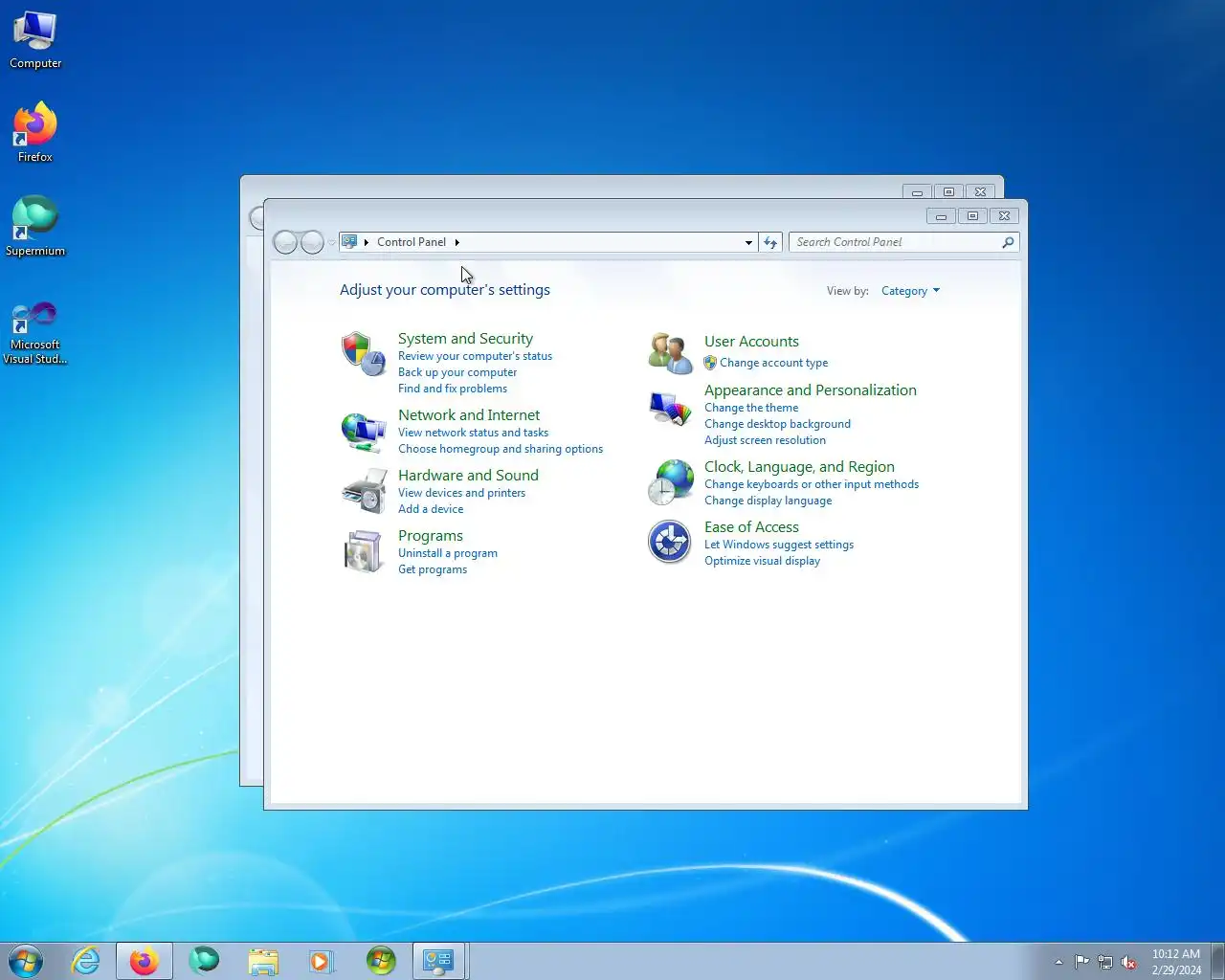Open the Programs disc box icon
Image resolution: width=1225 pixels, height=980 pixels.
tap(363, 552)
